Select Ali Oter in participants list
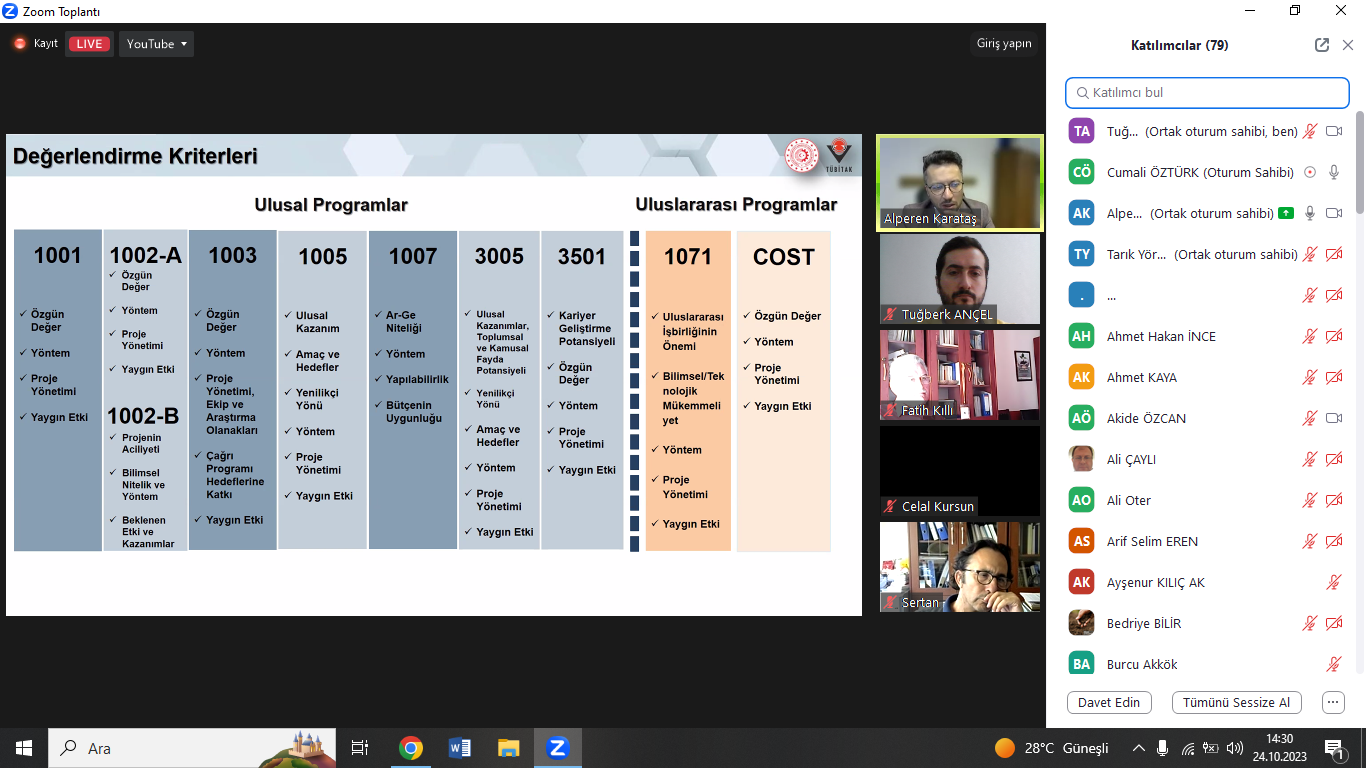 point(1128,500)
